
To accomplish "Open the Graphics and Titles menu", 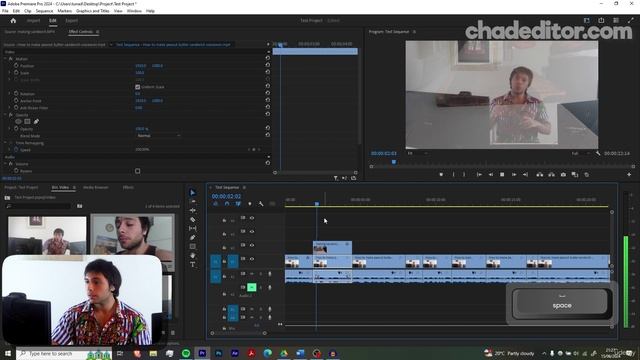I will click(x=93, y=11).
